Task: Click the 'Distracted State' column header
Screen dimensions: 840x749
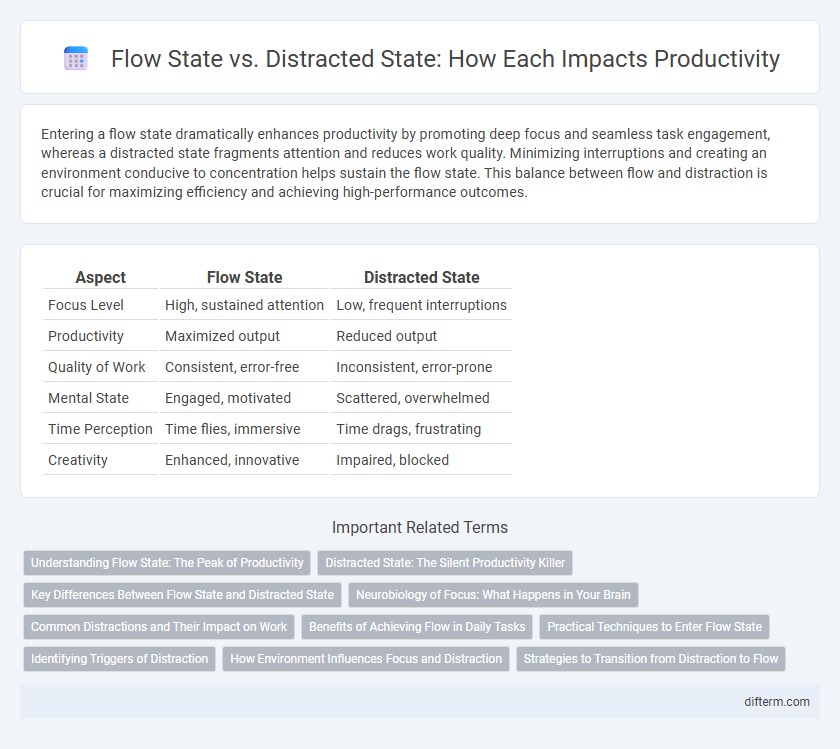Action: (x=422, y=277)
